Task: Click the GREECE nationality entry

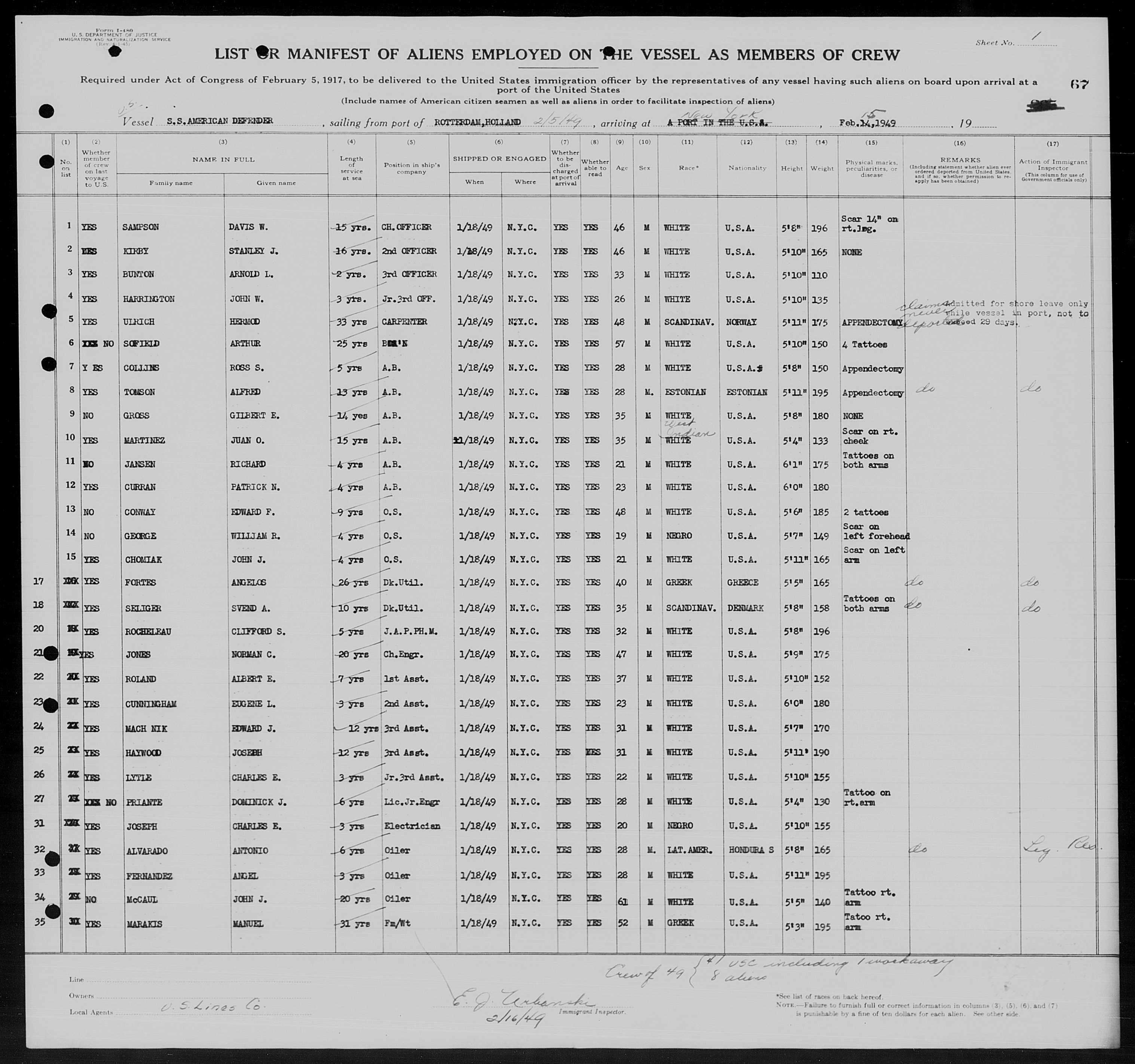Action: point(743,583)
